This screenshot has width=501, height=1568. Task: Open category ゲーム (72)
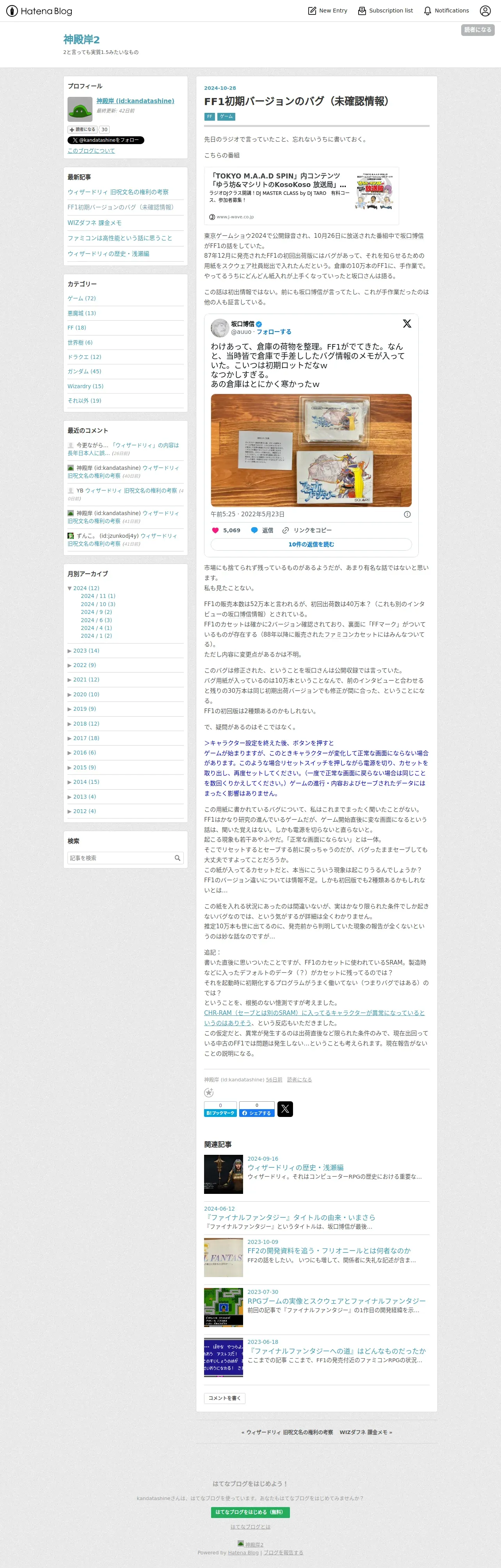[82, 298]
